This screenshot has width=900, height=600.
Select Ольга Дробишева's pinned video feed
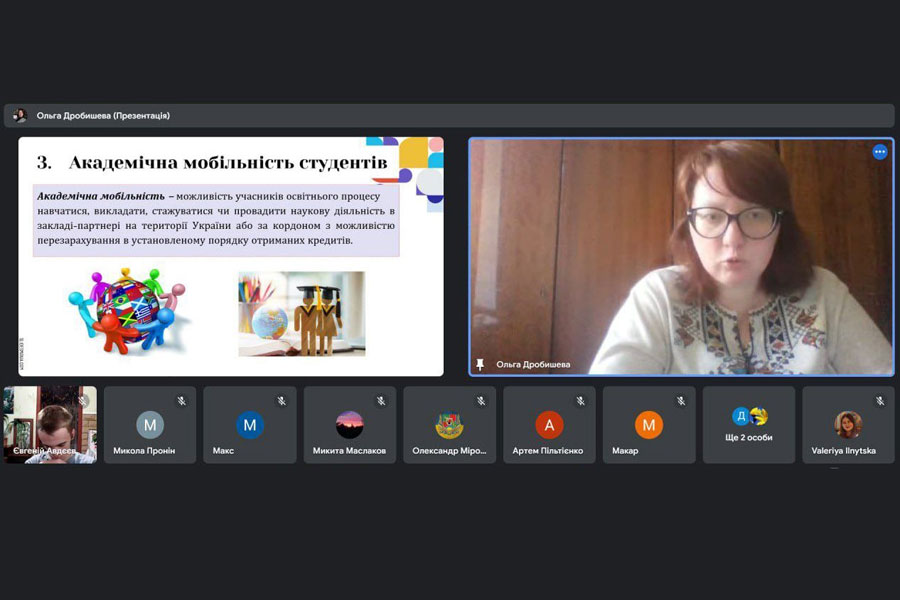(x=681, y=257)
